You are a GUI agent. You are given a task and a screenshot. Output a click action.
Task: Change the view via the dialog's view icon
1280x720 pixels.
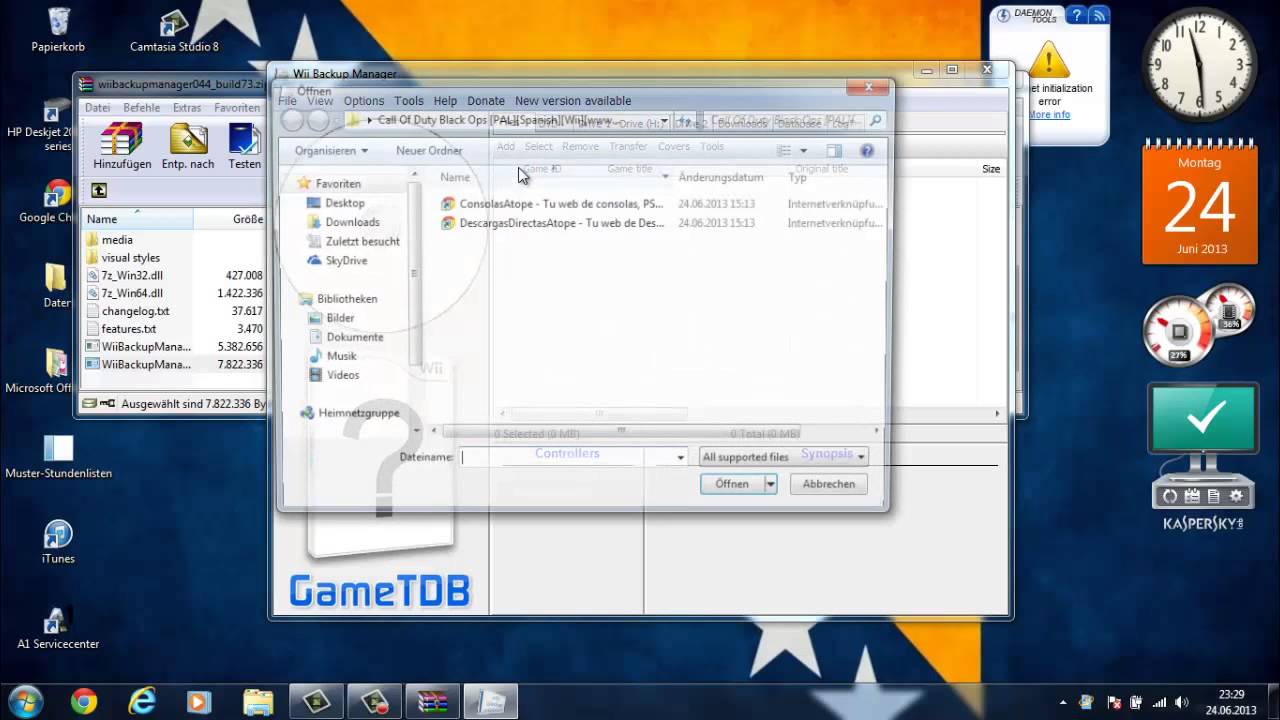785,151
